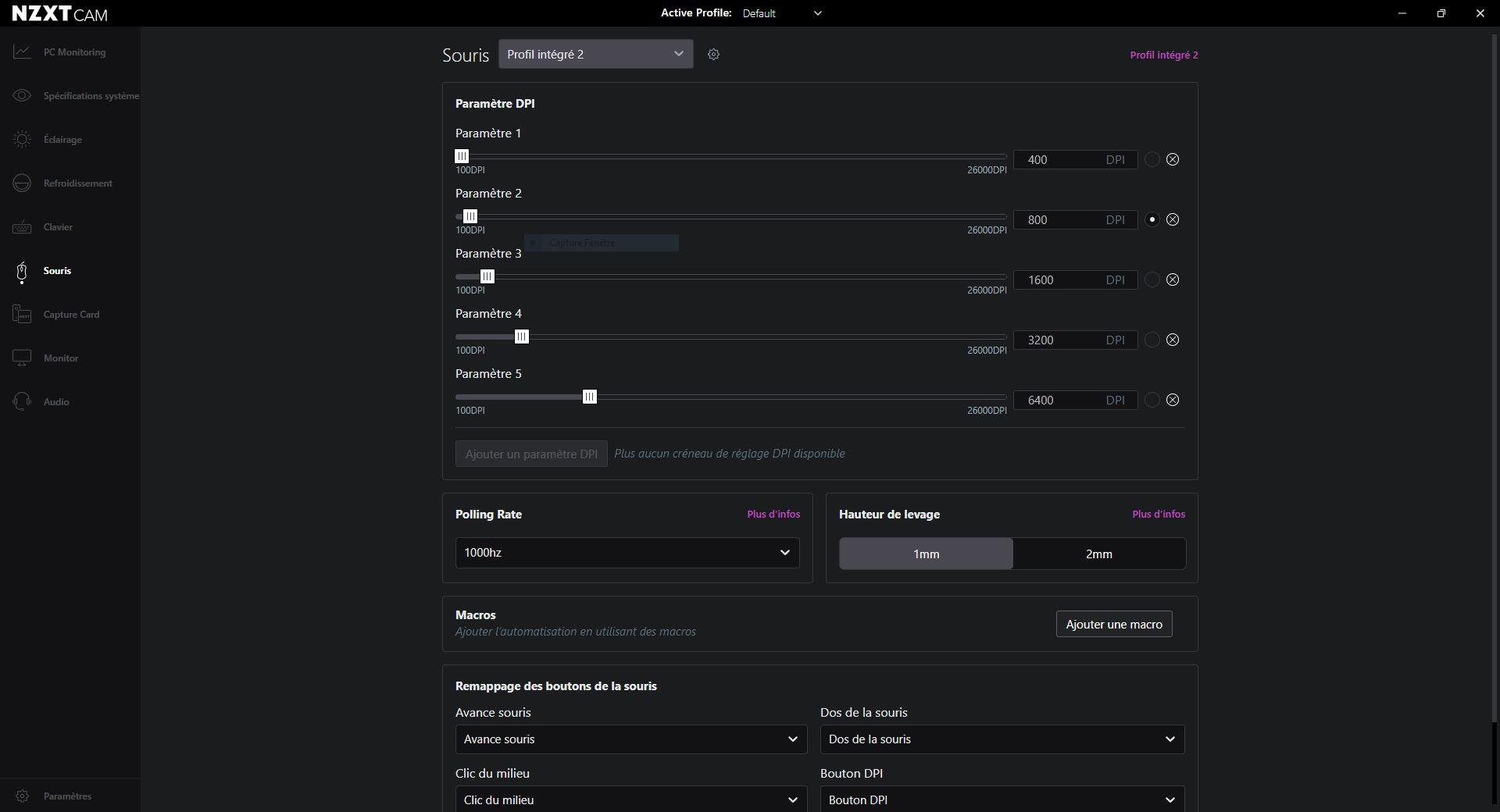Open Plus d'infos link for Polling Rate
Screen dimensions: 1500x812
773,515
